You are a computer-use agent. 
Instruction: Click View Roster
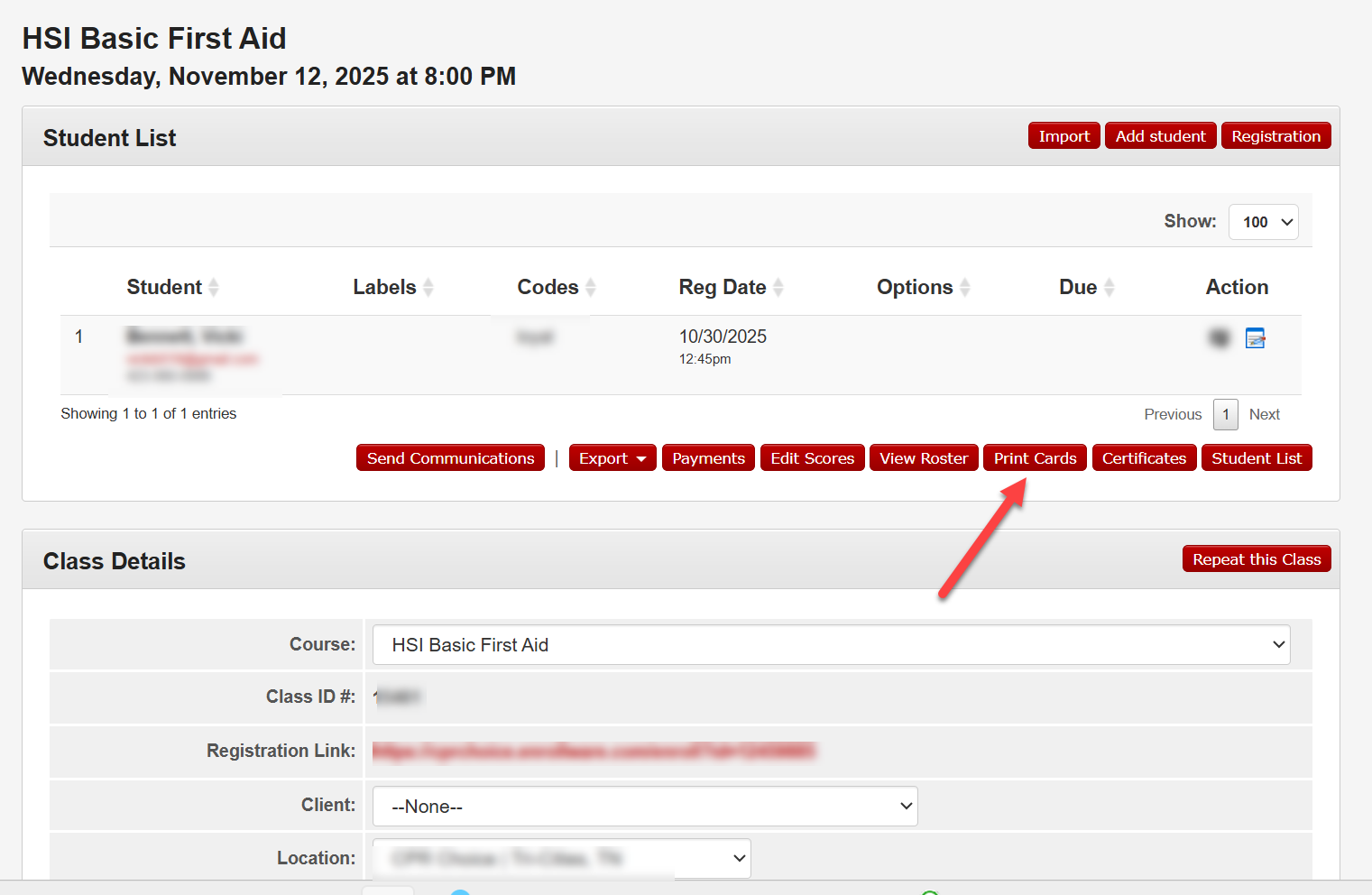924,458
